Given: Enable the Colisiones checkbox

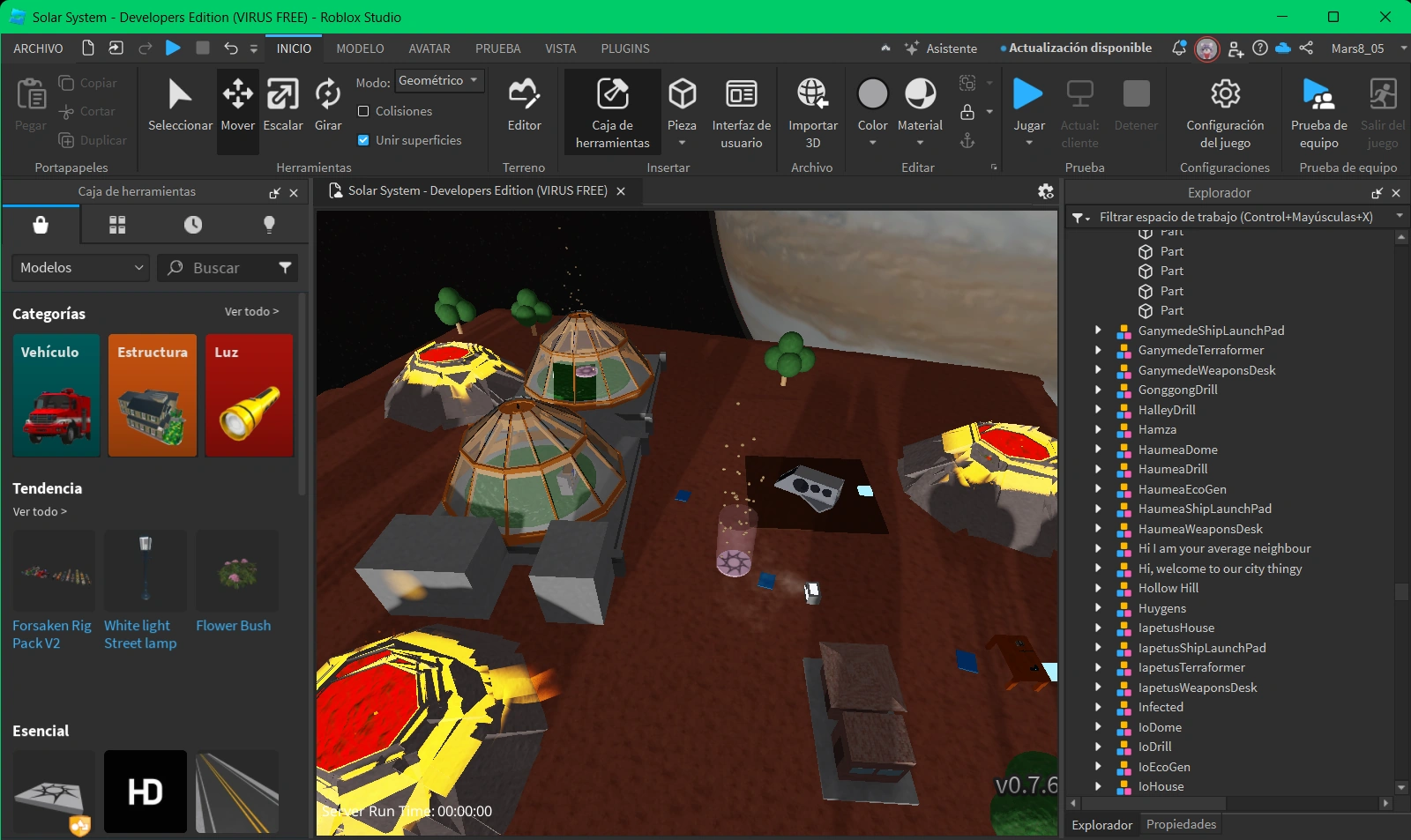Looking at the screenshot, I should tap(365, 111).
